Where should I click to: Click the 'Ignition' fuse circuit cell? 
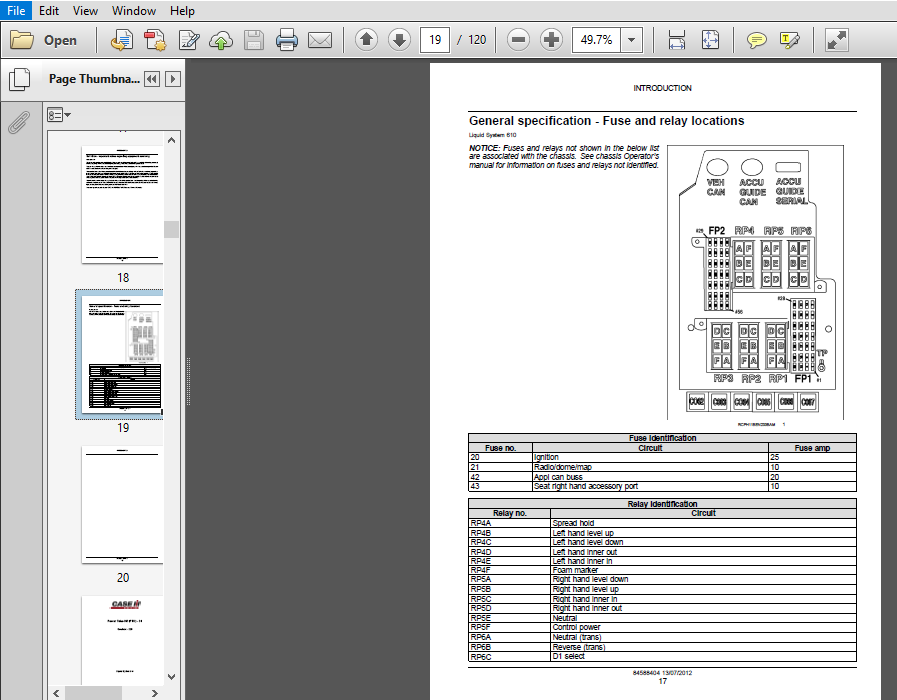[x=650, y=457]
